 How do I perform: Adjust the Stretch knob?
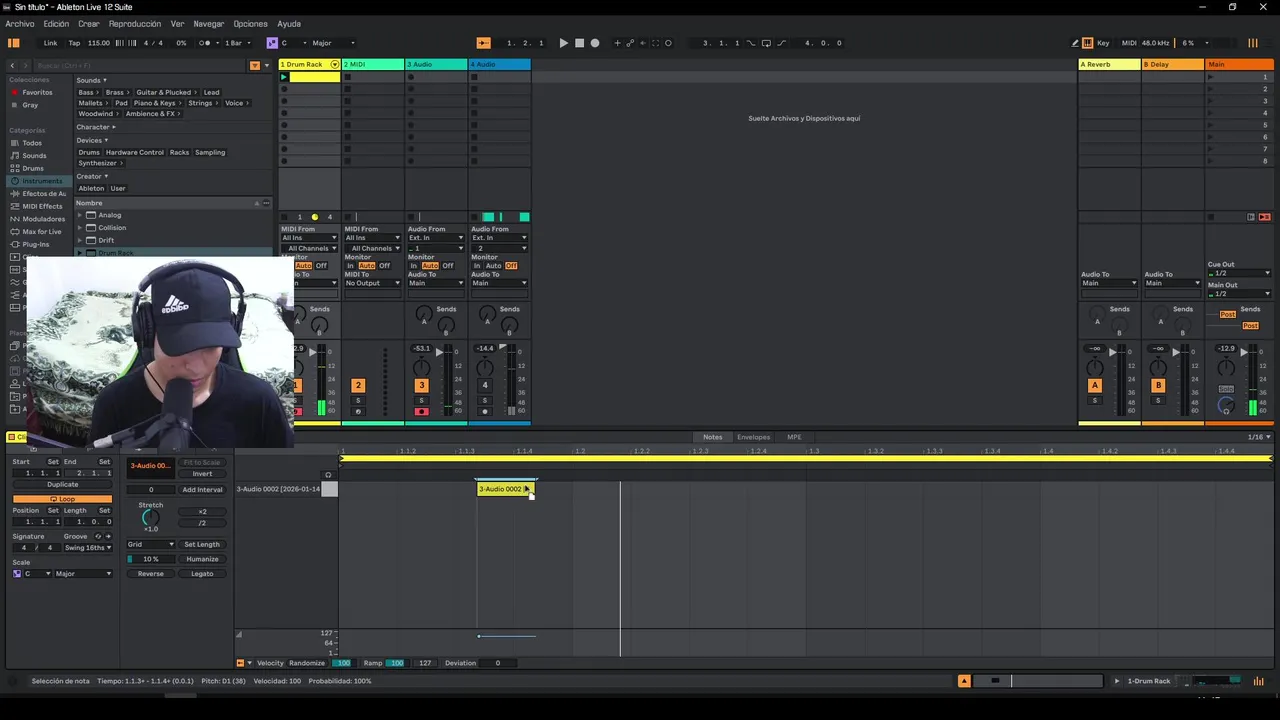pyautogui.click(x=151, y=517)
